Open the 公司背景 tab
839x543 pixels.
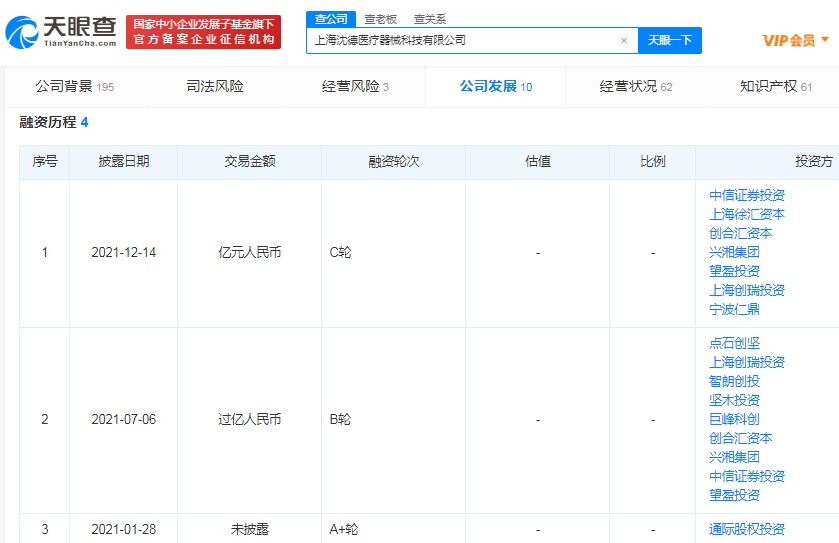click(x=74, y=87)
